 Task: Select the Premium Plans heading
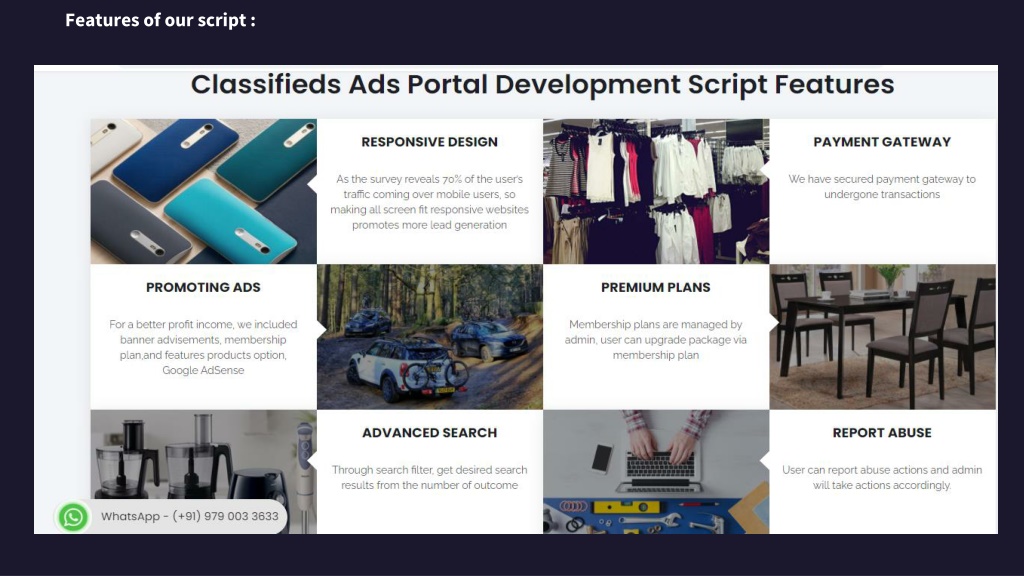(x=656, y=287)
